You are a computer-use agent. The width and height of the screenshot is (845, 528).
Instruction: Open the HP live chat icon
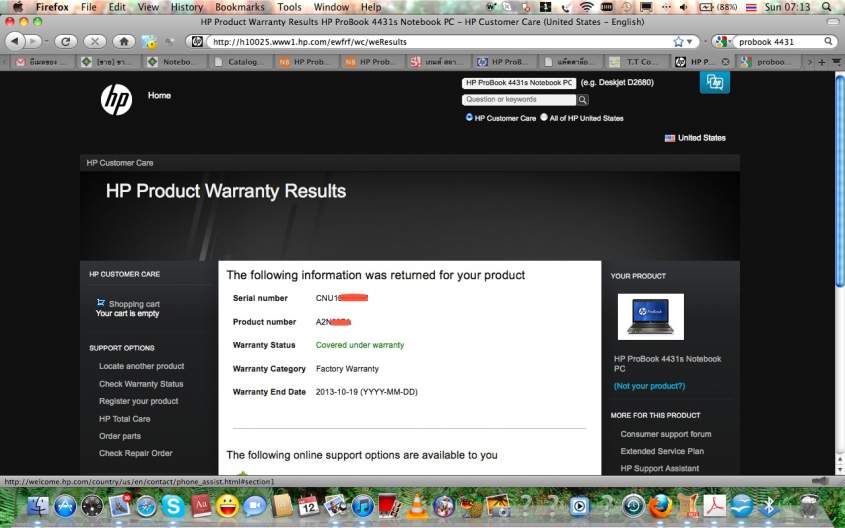coord(714,83)
